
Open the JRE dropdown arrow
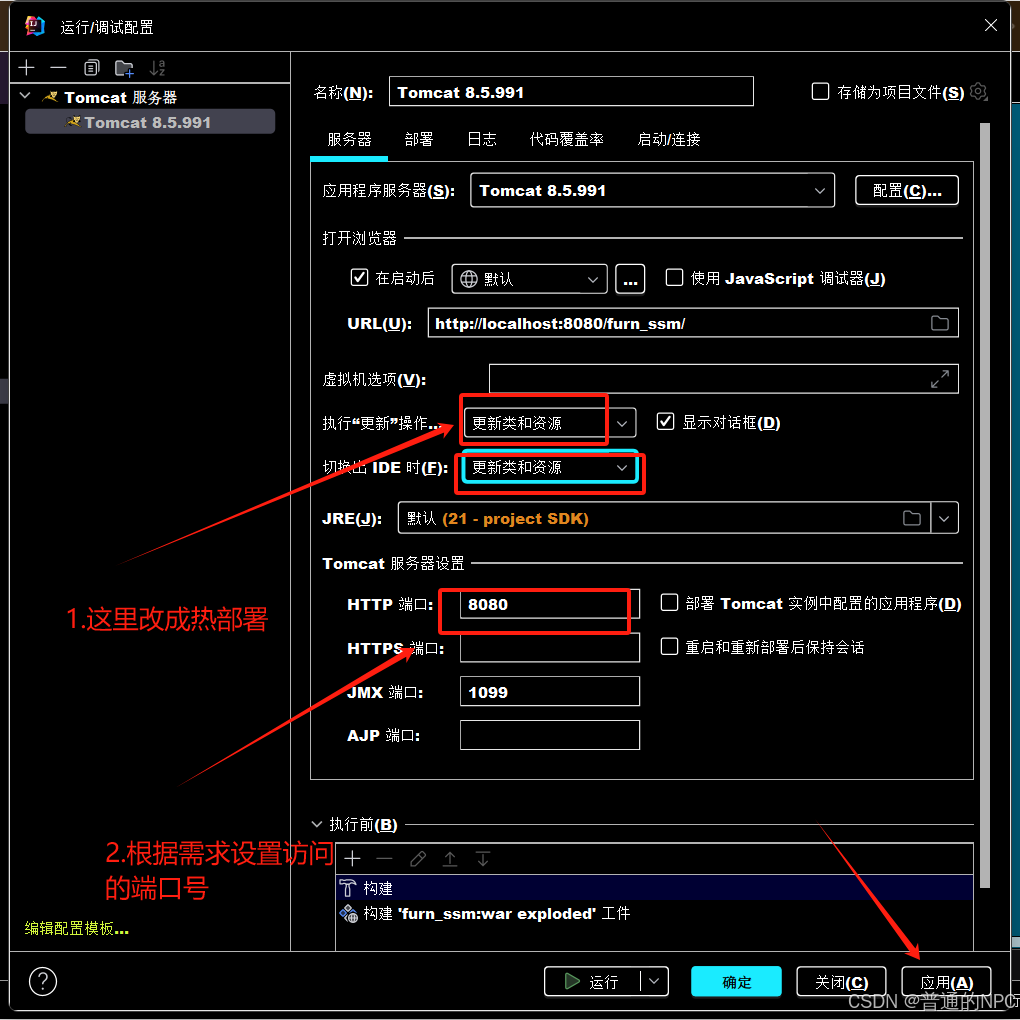[944, 518]
